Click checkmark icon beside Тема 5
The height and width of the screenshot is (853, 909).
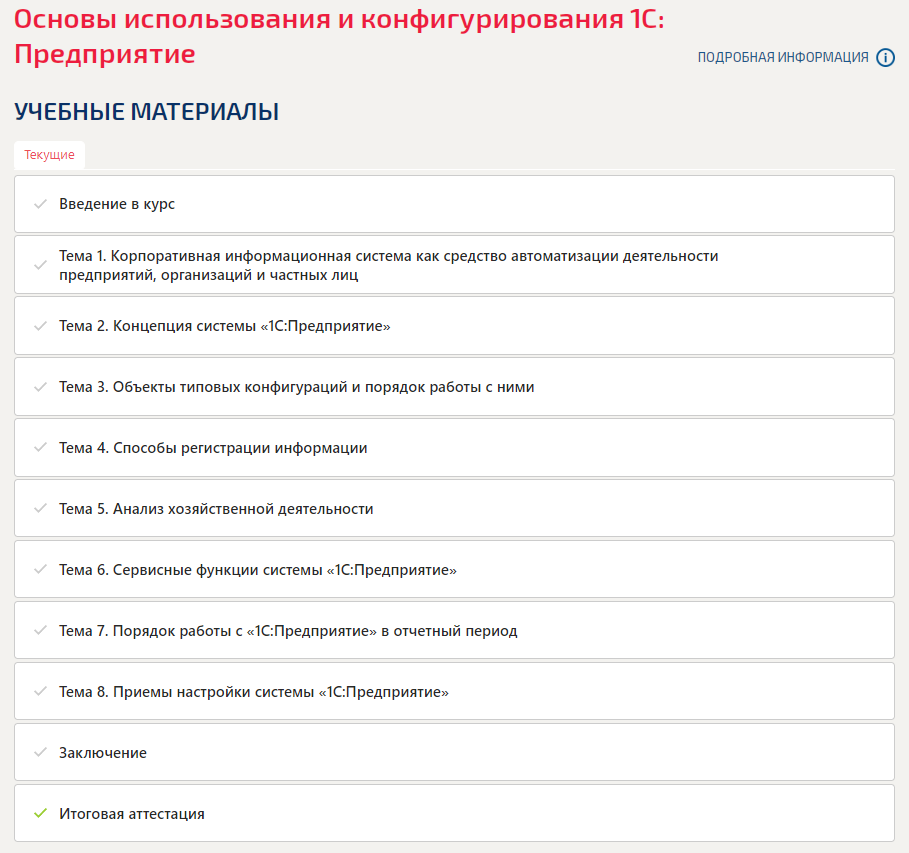(40, 509)
